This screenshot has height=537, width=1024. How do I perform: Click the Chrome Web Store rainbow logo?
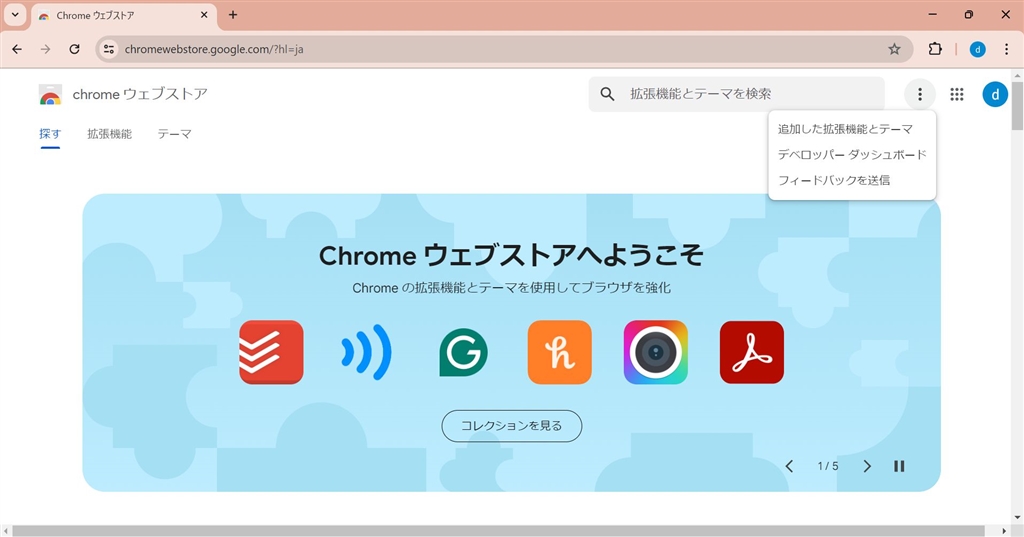(x=50, y=95)
